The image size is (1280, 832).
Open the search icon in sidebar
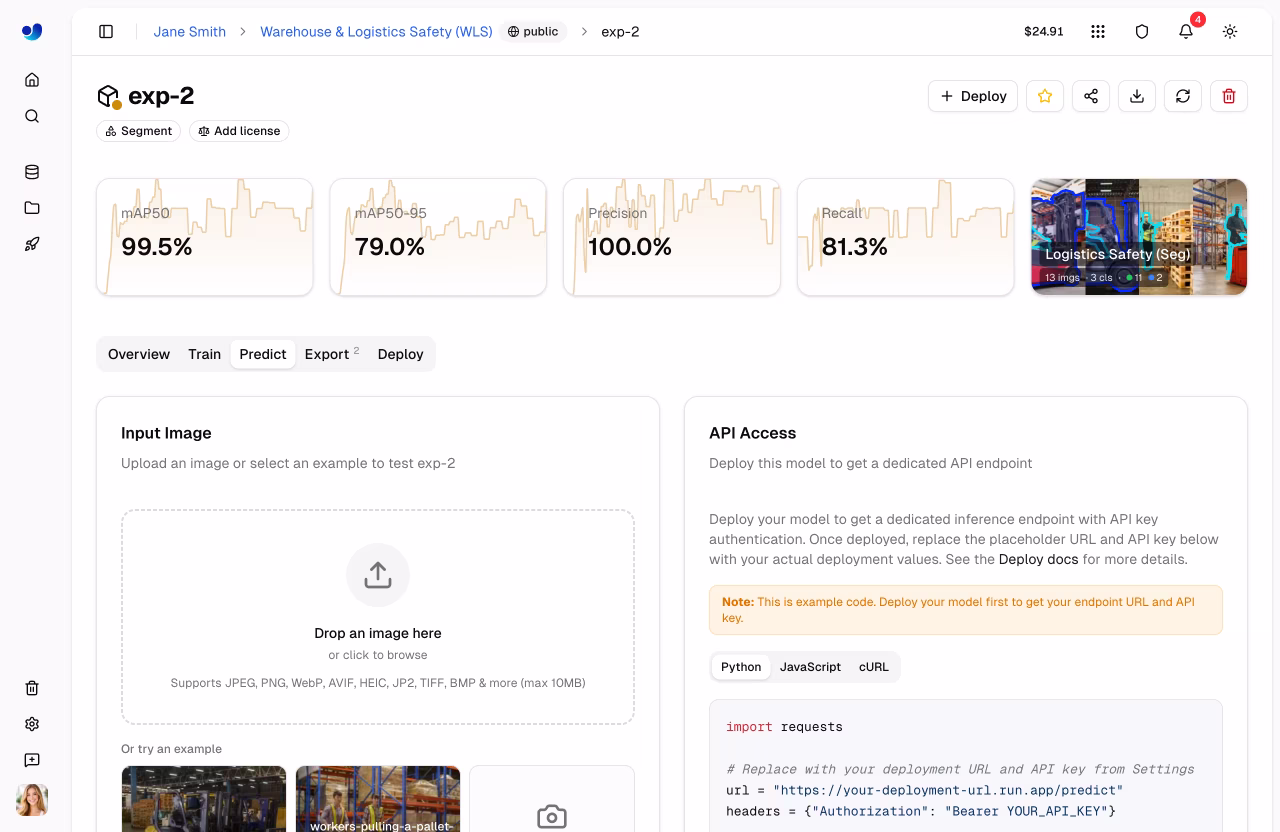coord(32,116)
